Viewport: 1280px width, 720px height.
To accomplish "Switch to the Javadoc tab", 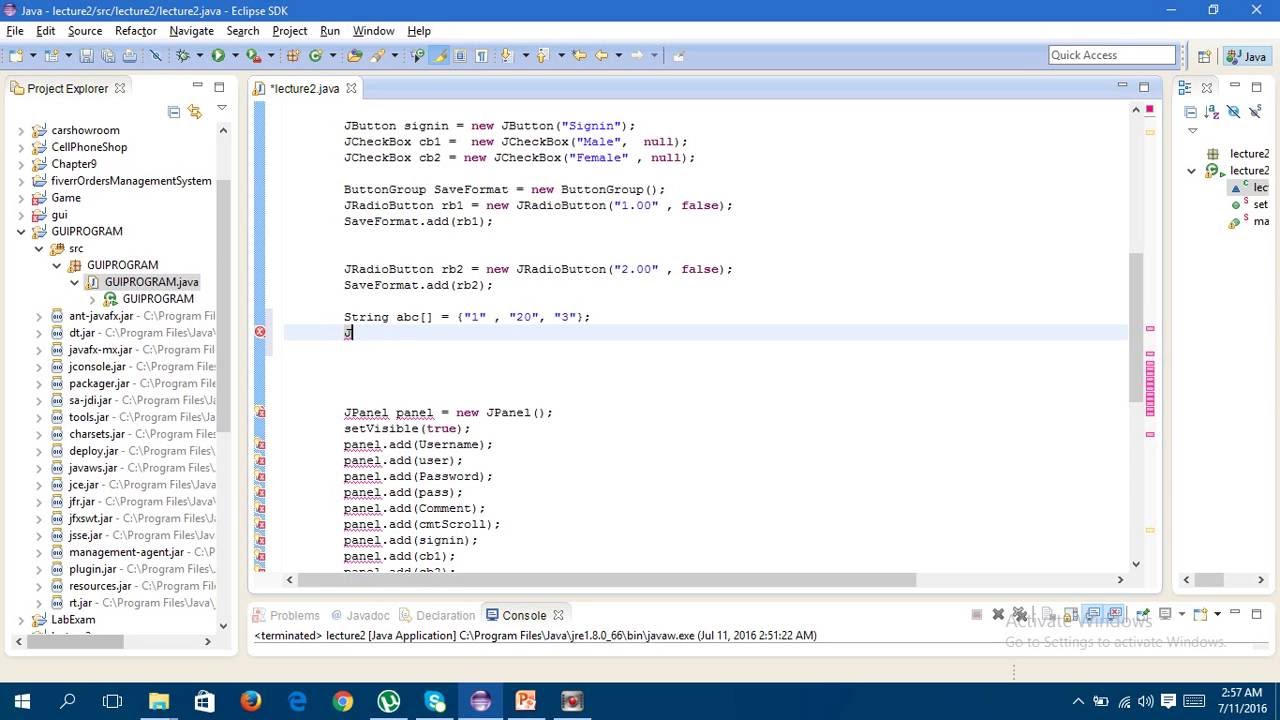I will 360,615.
